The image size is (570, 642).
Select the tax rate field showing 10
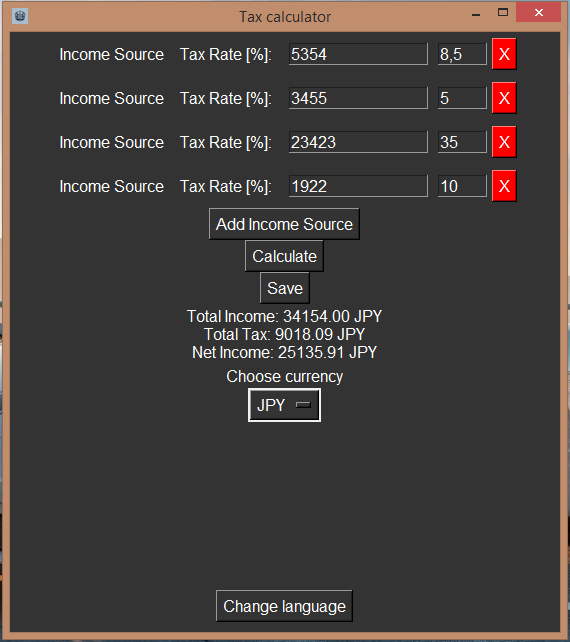pos(462,186)
